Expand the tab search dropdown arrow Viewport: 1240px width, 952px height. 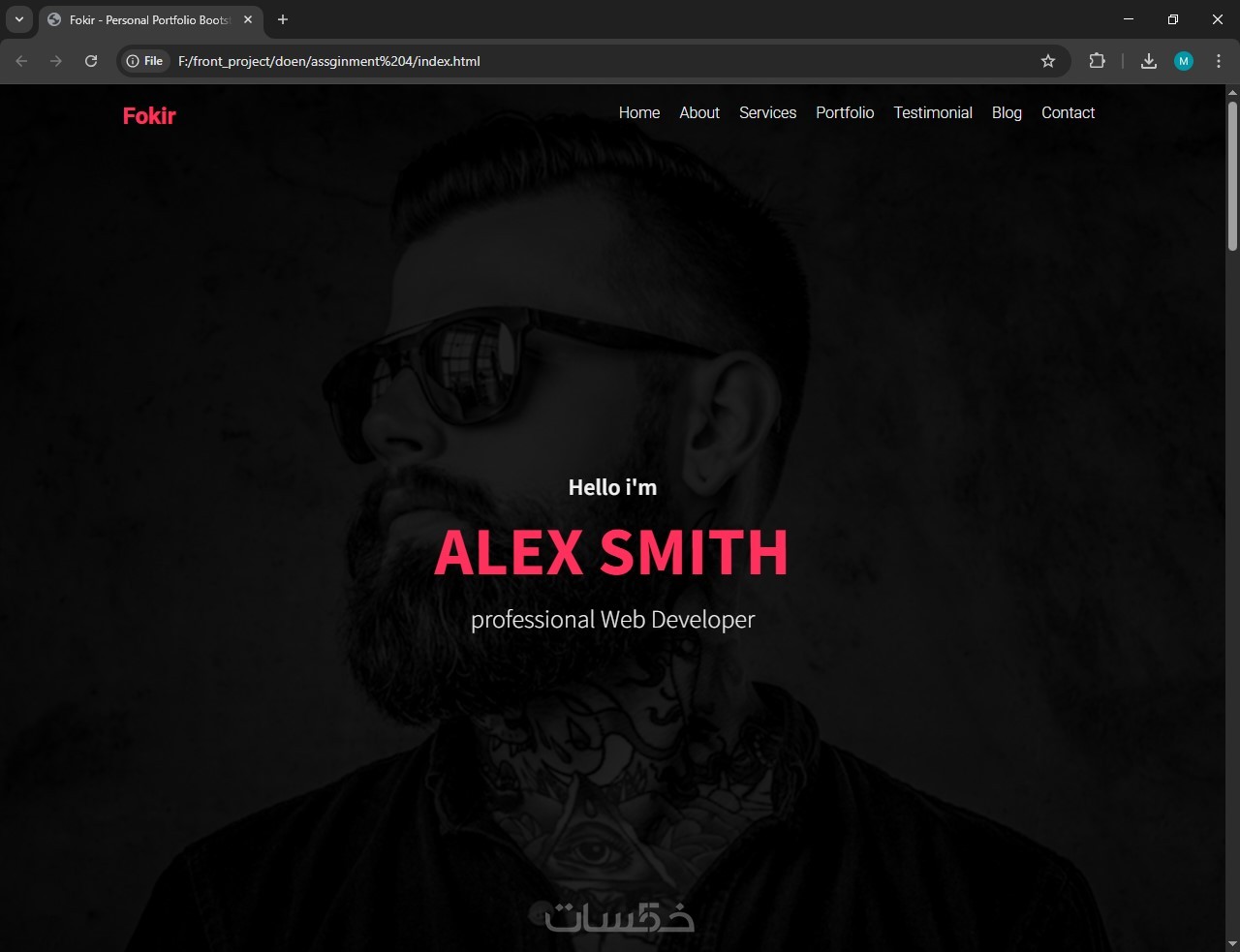18,19
